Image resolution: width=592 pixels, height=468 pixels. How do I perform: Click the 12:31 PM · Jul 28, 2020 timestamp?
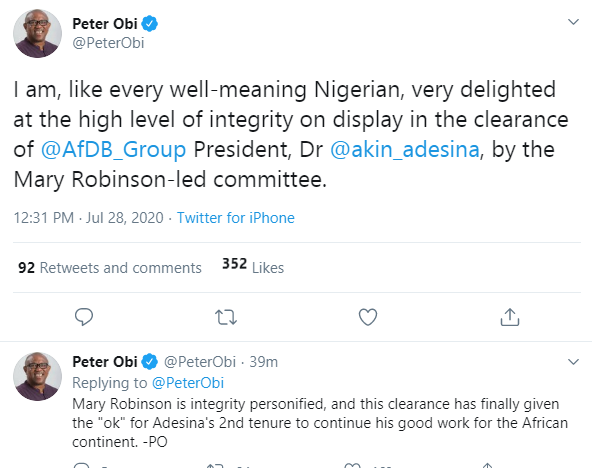(x=89, y=218)
